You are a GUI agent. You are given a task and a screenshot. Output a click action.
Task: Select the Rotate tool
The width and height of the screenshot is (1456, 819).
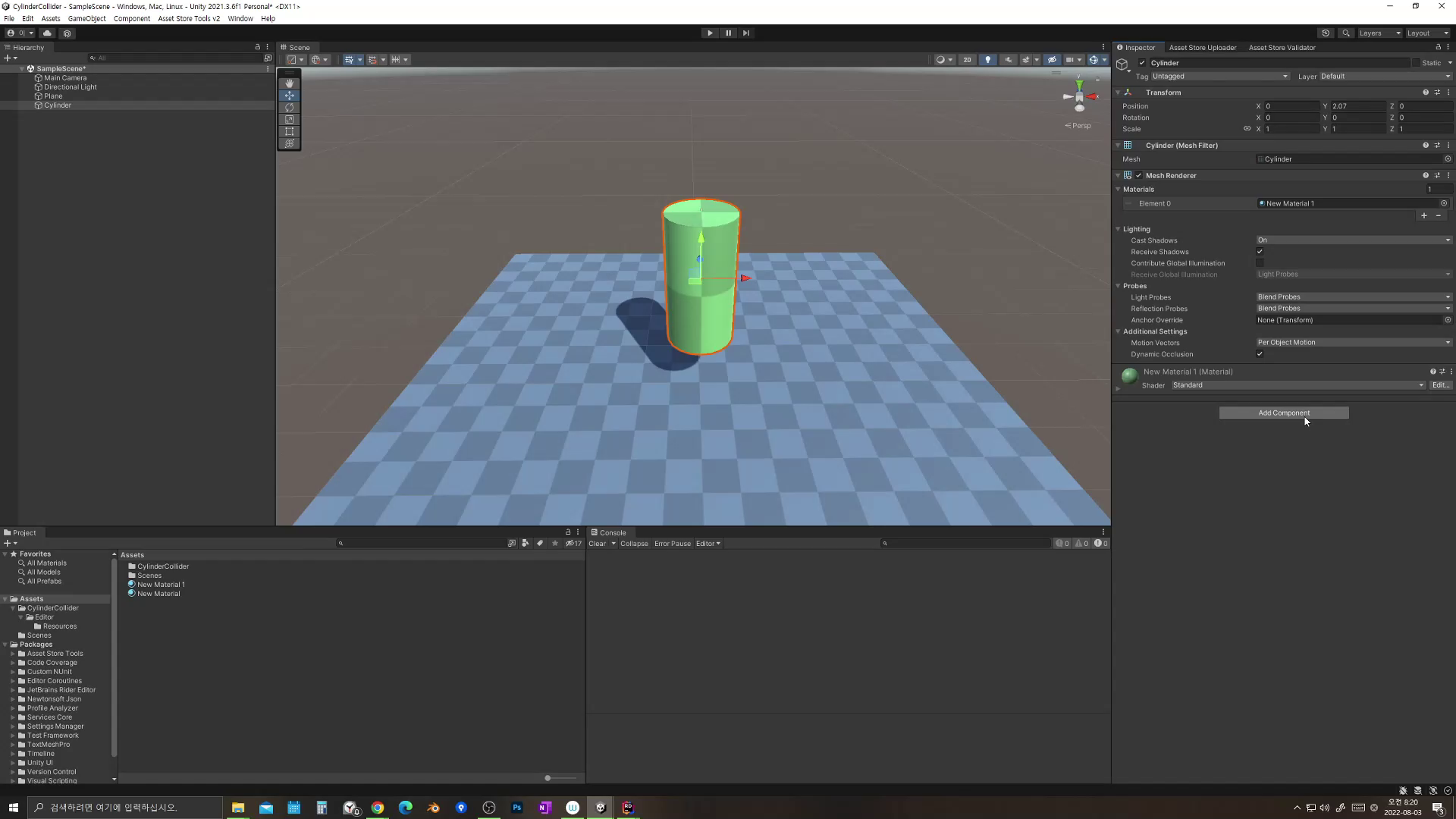tap(289, 108)
